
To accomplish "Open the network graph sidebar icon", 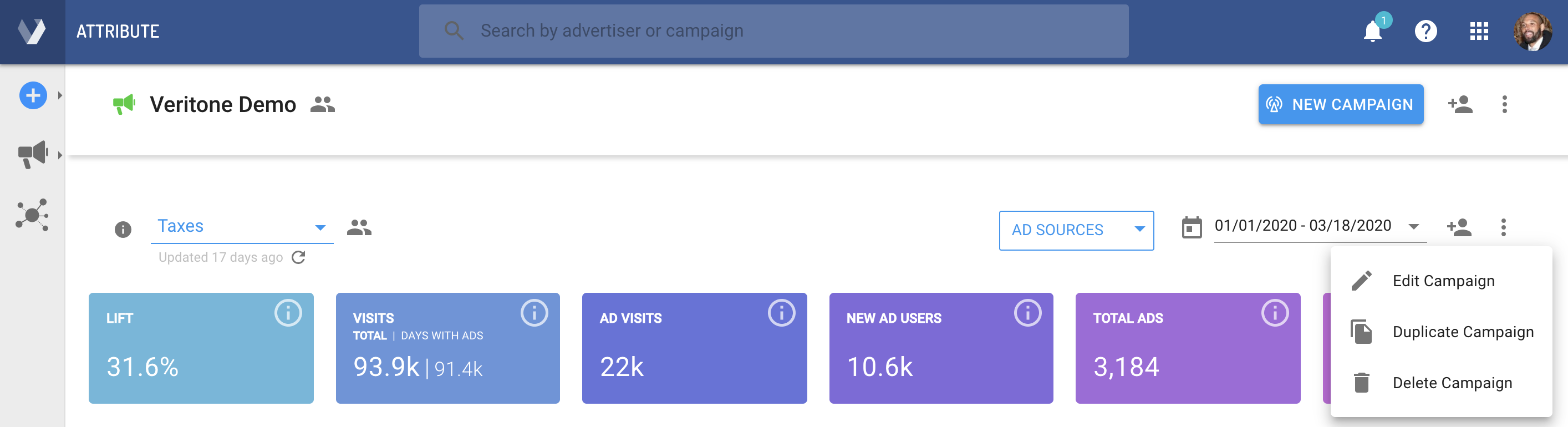I will tap(32, 215).
